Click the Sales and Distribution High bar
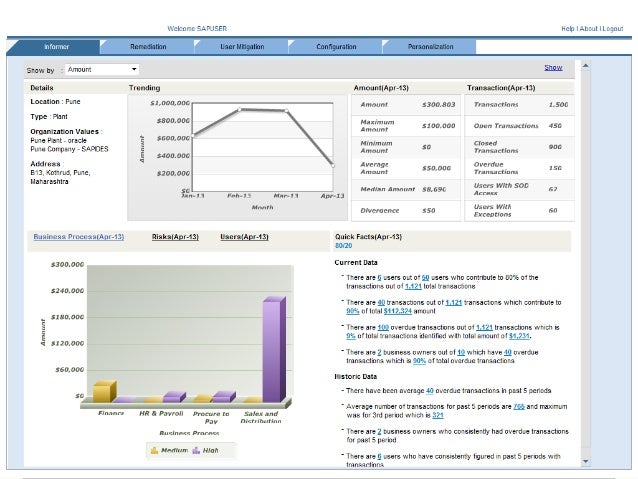Screen dimensions: 638x479 point(273,349)
